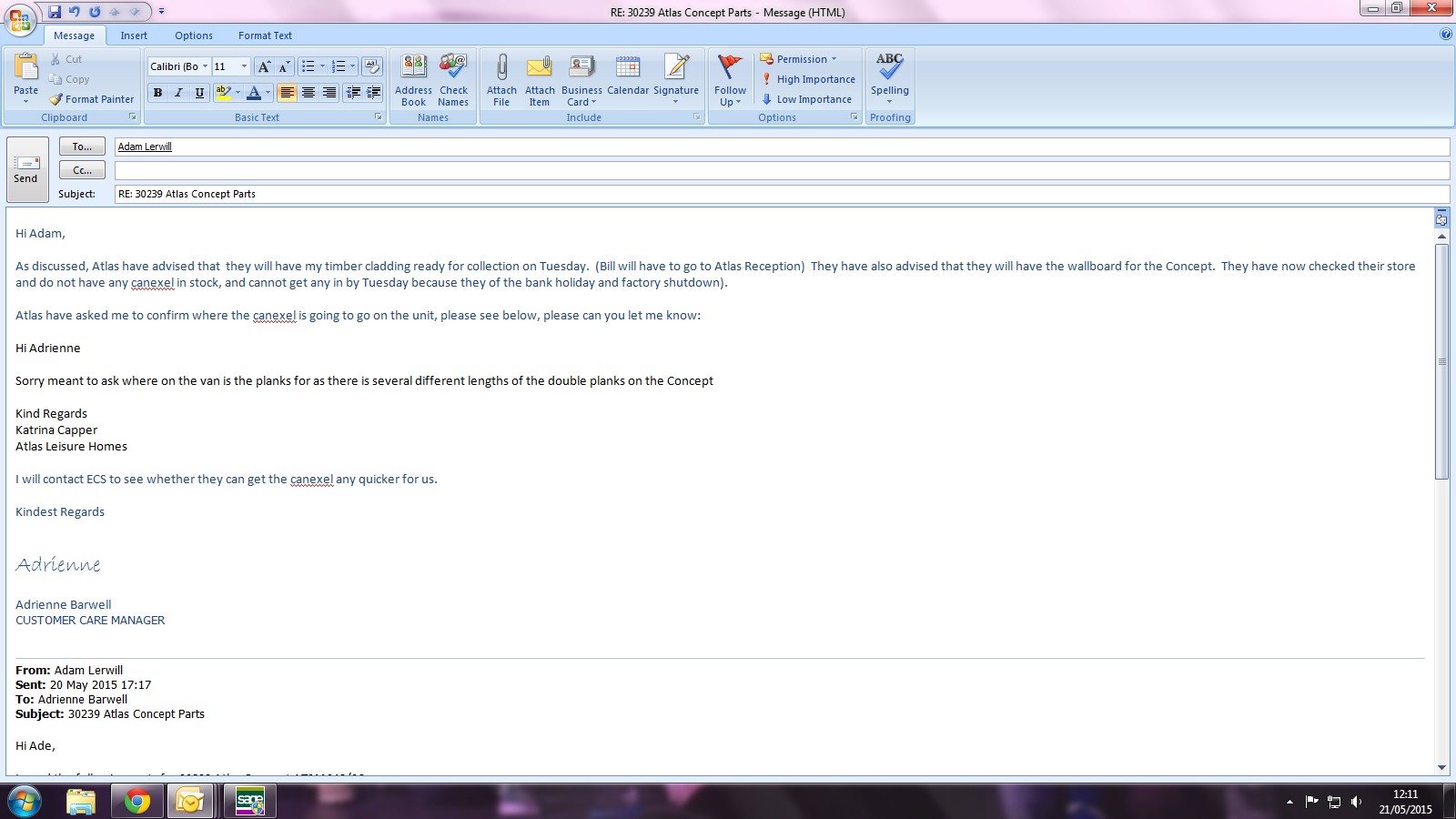The width and height of the screenshot is (1456, 819).
Task: Expand the Business Card dropdown
Action: (x=581, y=80)
